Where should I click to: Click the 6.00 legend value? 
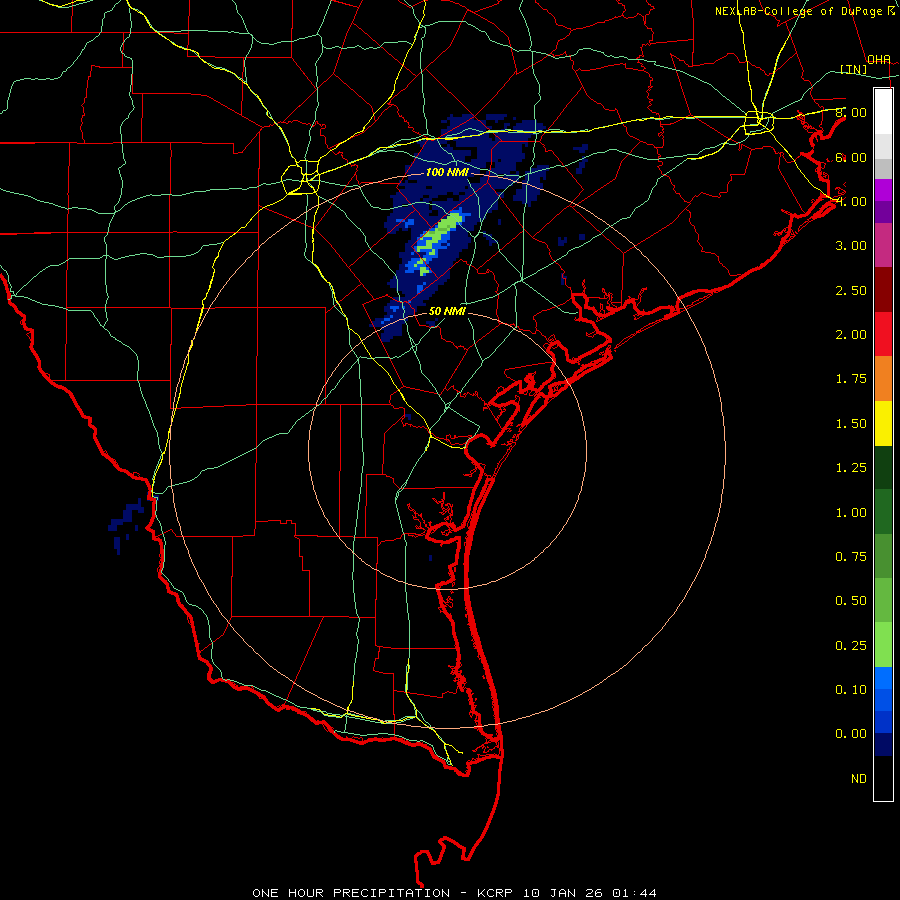coord(851,157)
